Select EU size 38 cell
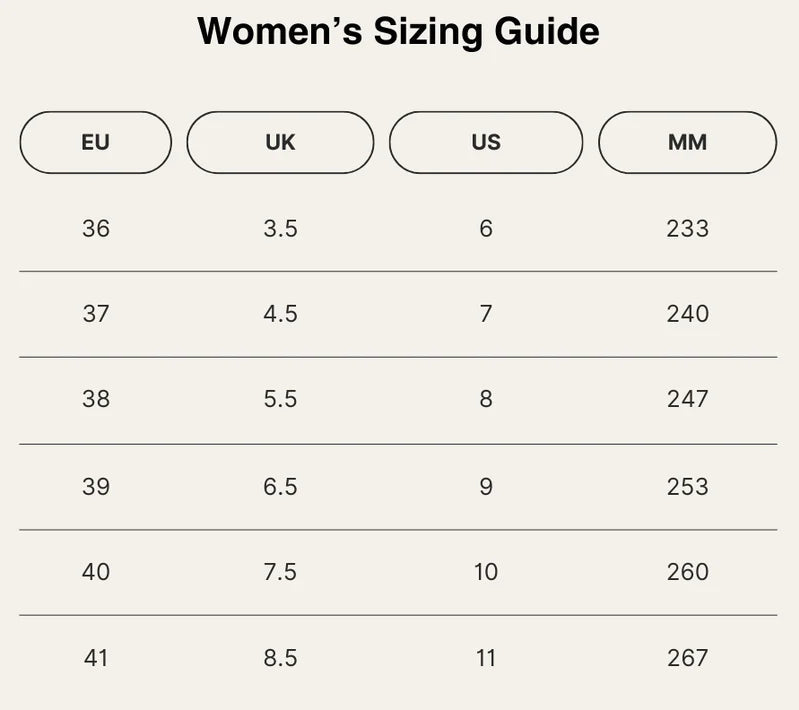 pos(96,399)
